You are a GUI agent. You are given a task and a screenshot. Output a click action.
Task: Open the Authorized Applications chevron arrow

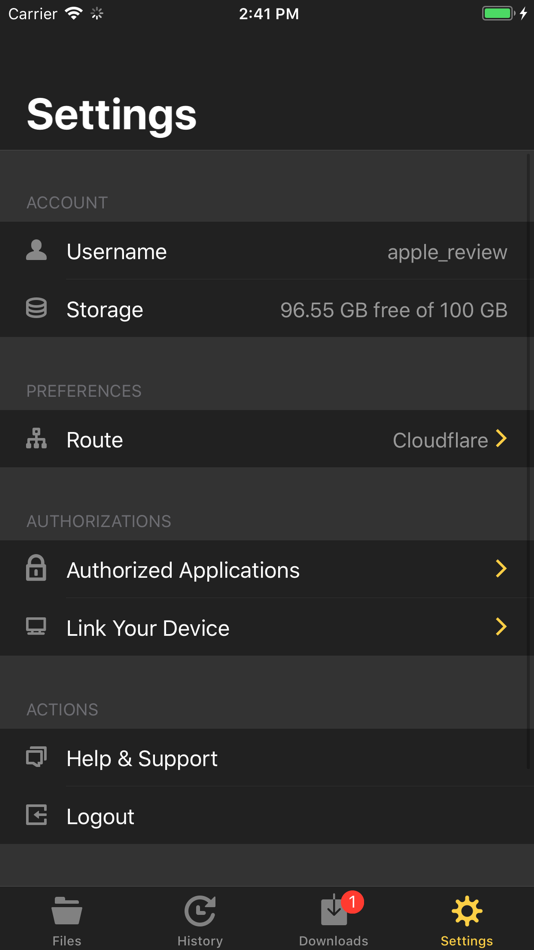coord(501,568)
